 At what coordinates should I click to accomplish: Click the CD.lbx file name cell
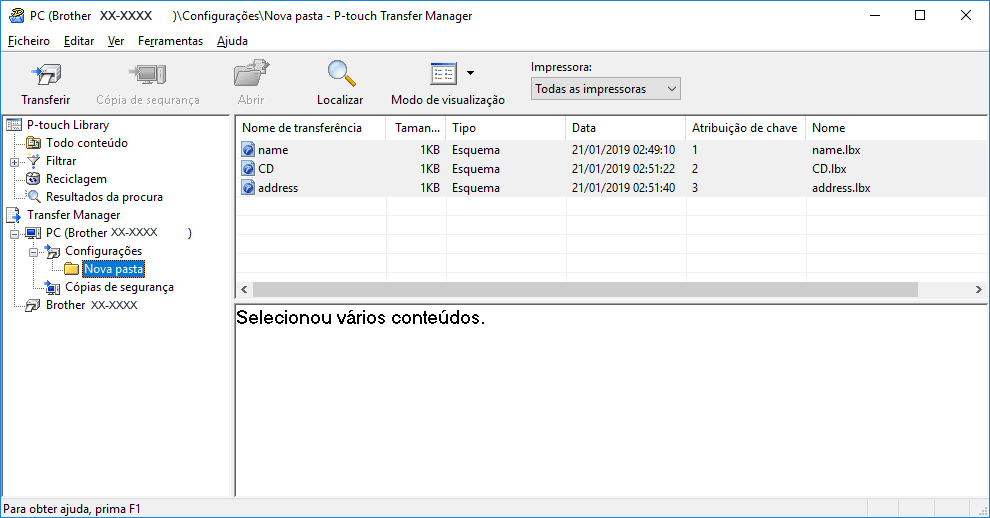point(829,169)
